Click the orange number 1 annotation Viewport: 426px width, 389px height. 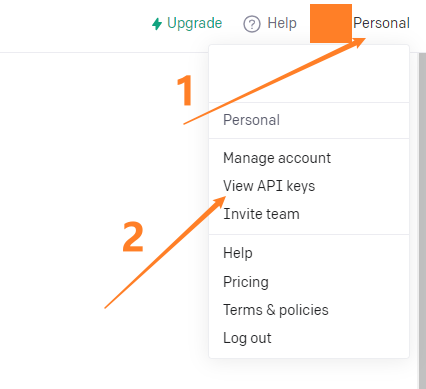[185, 90]
